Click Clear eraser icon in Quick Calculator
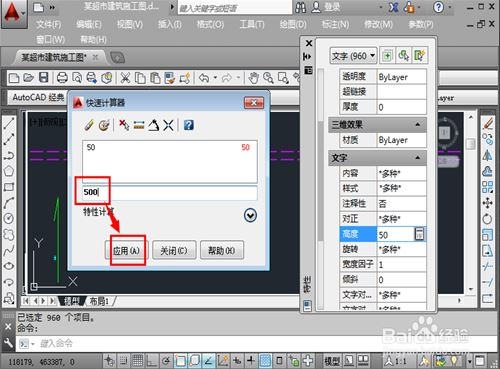 pos(89,125)
